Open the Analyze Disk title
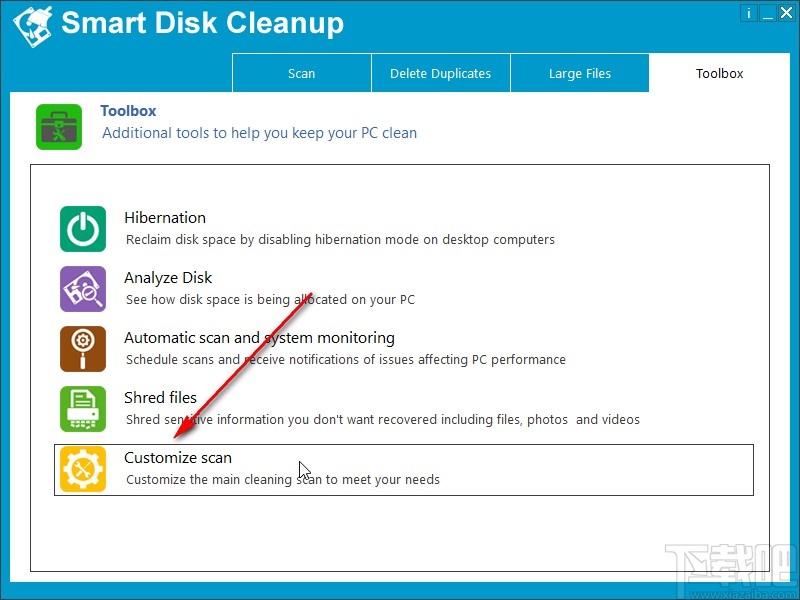Viewport: 800px width, 600px height. click(168, 278)
